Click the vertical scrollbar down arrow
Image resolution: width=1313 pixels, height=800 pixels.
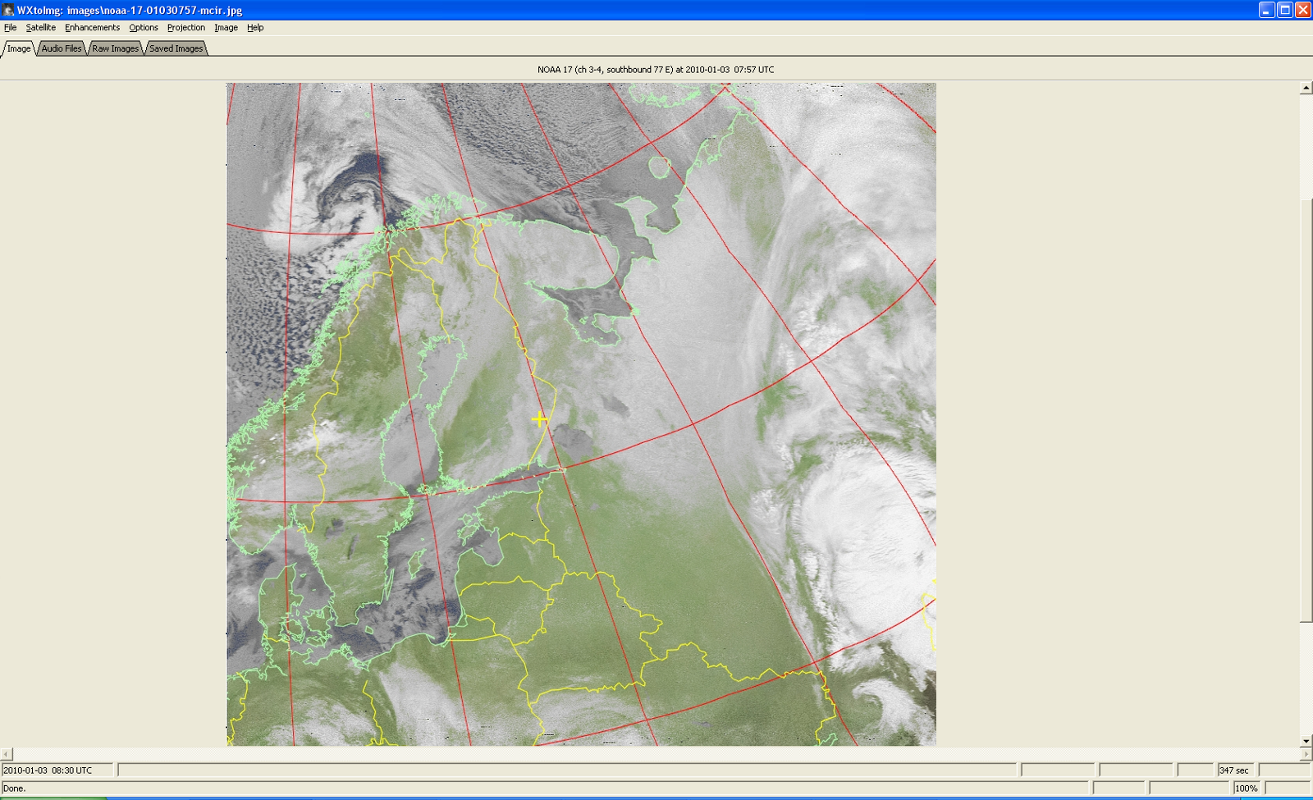tap(1305, 740)
